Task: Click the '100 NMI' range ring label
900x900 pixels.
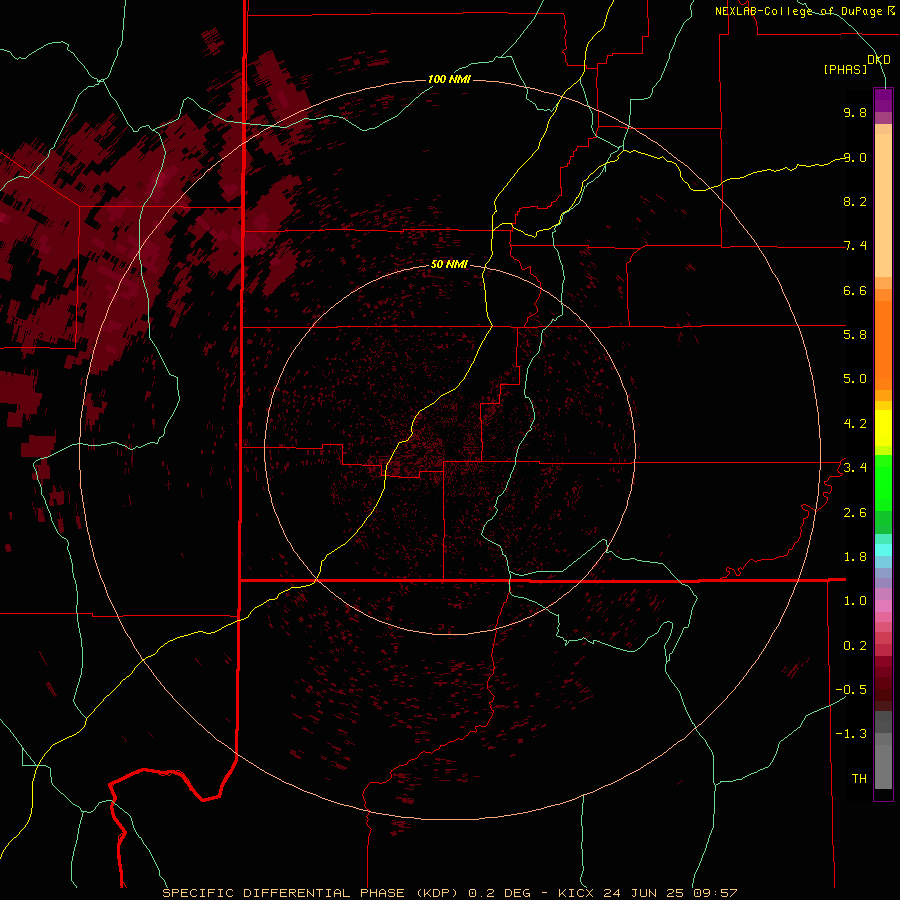Action: (449, 79)
